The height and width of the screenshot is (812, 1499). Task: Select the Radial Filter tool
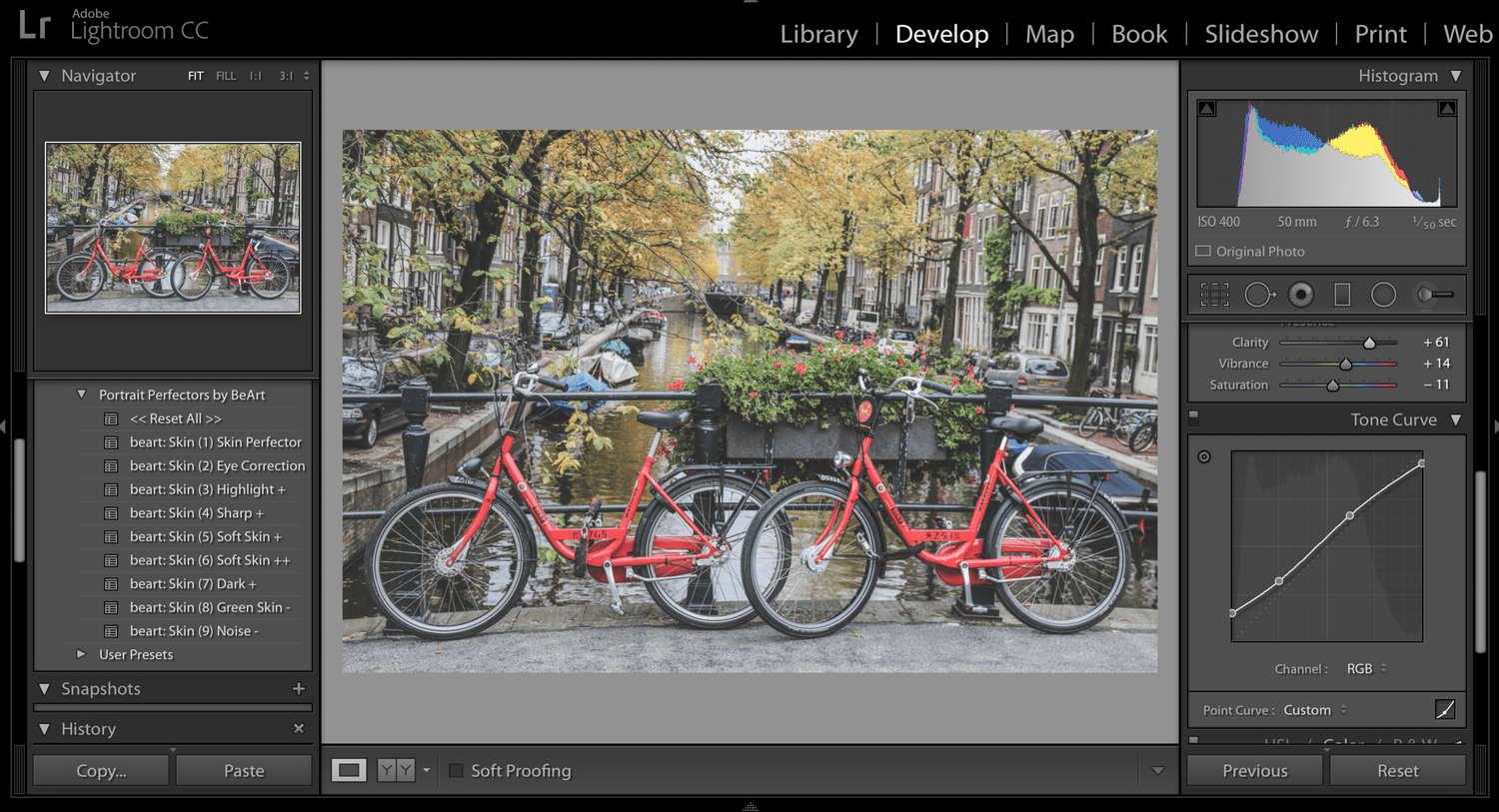[1383, 294]
